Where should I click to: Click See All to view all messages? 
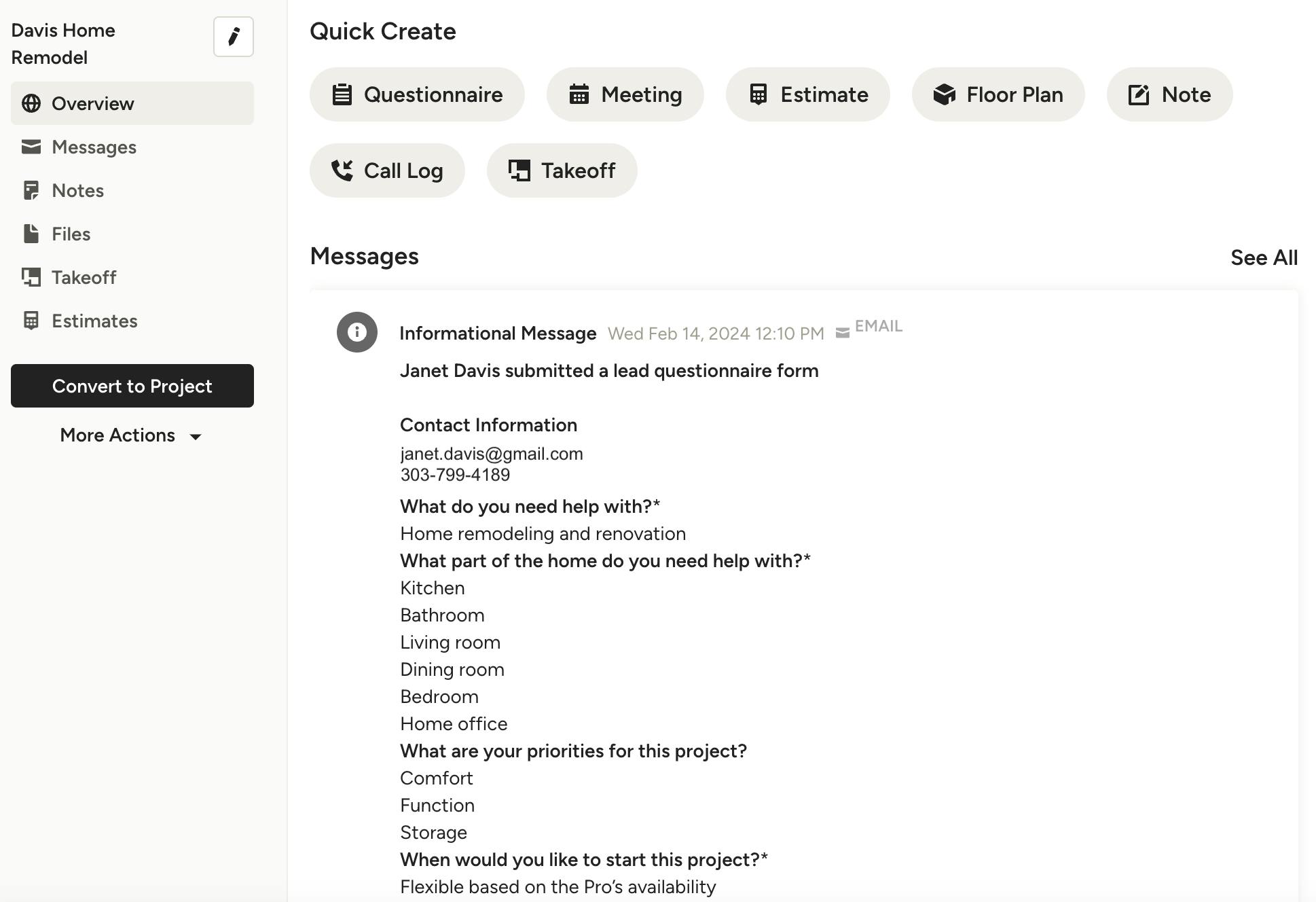[x=1264, y=257]
